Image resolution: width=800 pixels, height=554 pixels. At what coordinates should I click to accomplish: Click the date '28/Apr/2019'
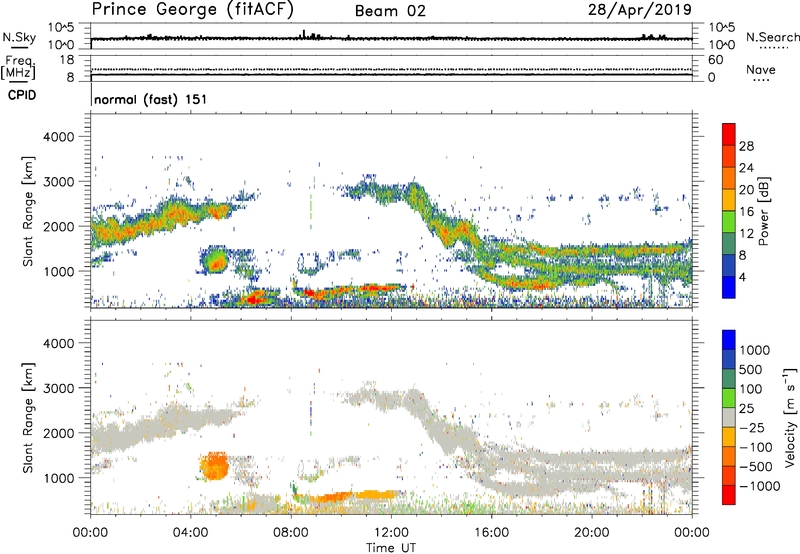[x=640, y=10]
